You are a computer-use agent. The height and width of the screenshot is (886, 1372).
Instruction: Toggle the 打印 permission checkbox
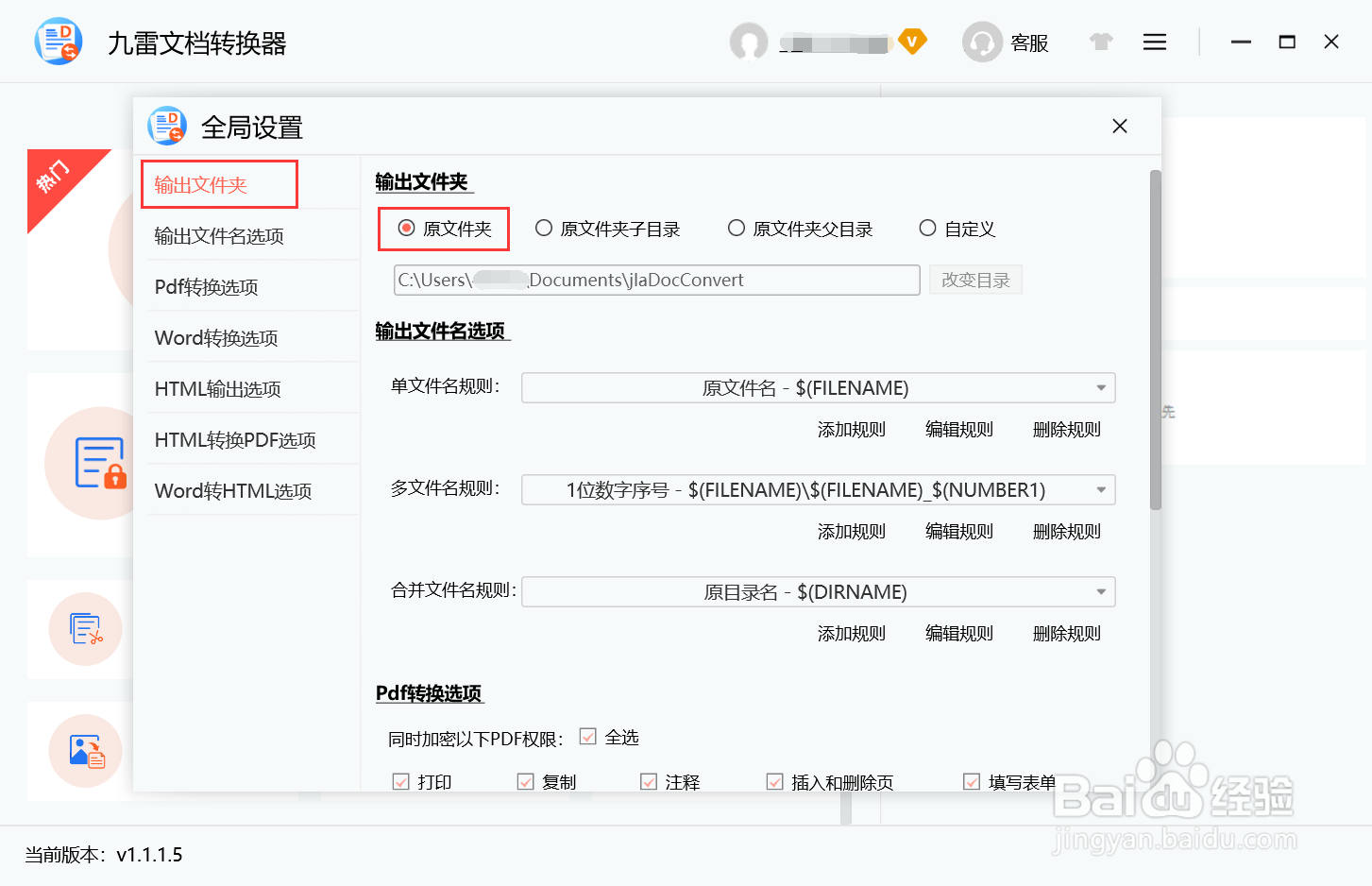pos(400,782)
